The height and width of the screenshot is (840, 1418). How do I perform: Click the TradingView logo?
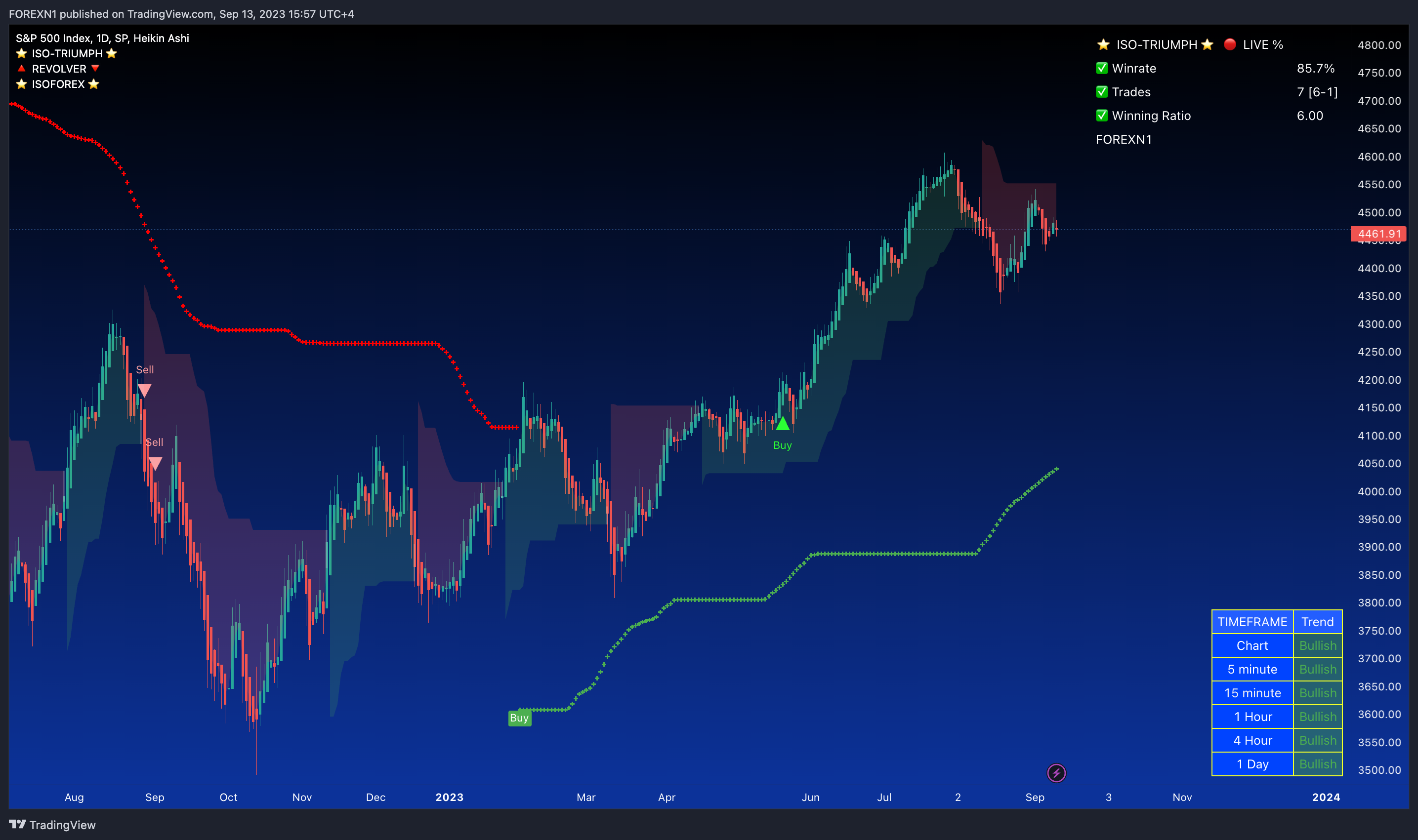pyautogui.click(x=52, y=825)
